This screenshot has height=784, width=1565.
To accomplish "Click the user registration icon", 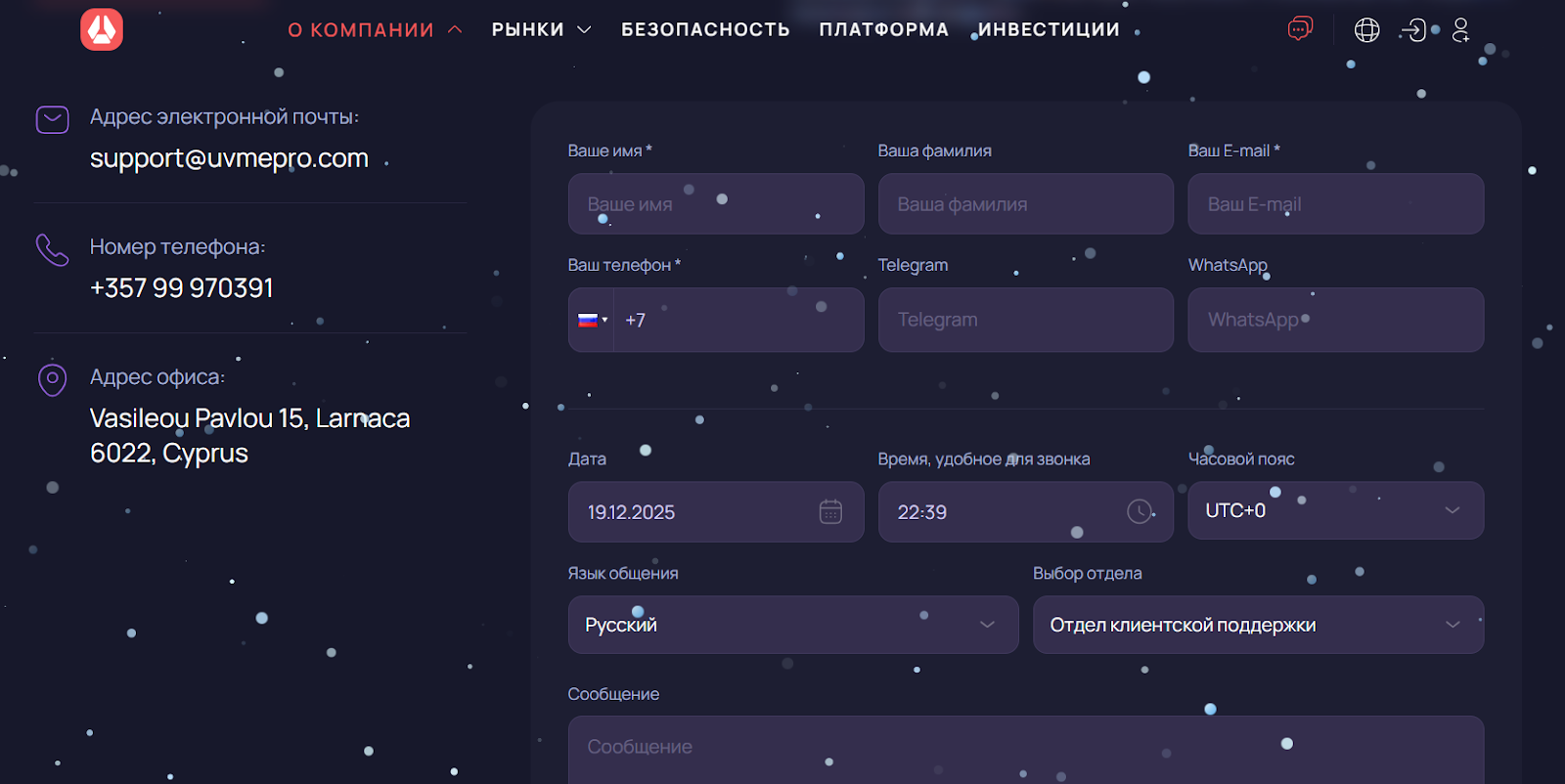I will point(1460,30).
